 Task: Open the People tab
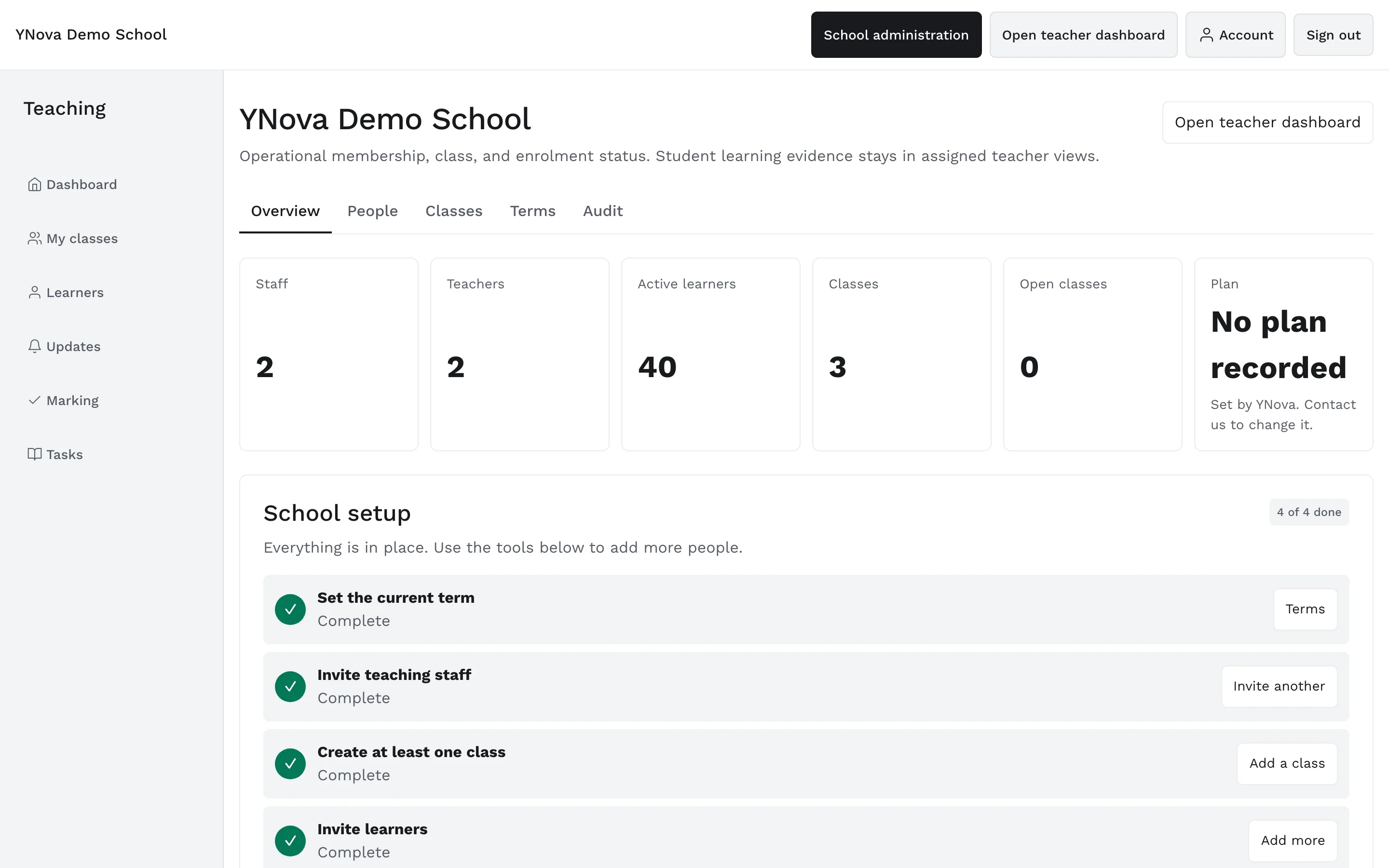372,211
